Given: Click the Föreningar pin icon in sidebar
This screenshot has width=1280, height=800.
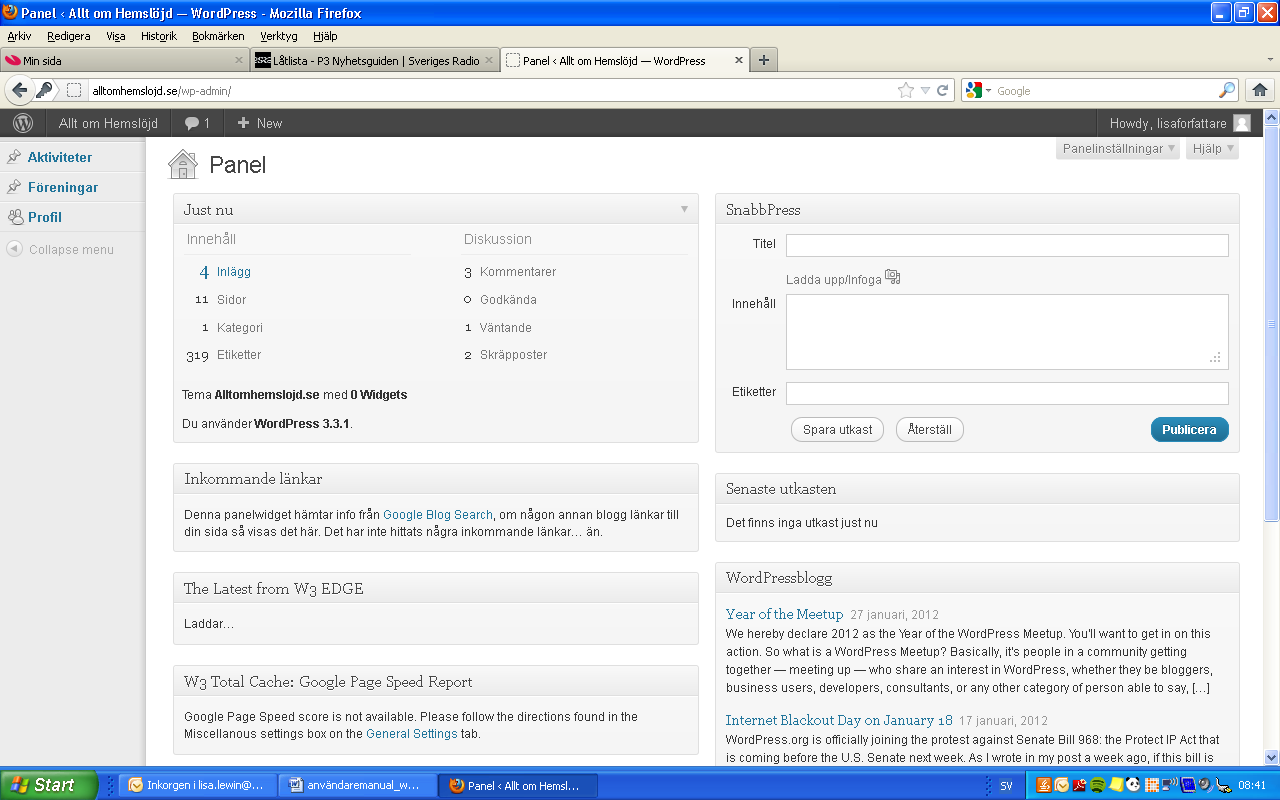Looking at the screenshot, I should coord(14,187).
